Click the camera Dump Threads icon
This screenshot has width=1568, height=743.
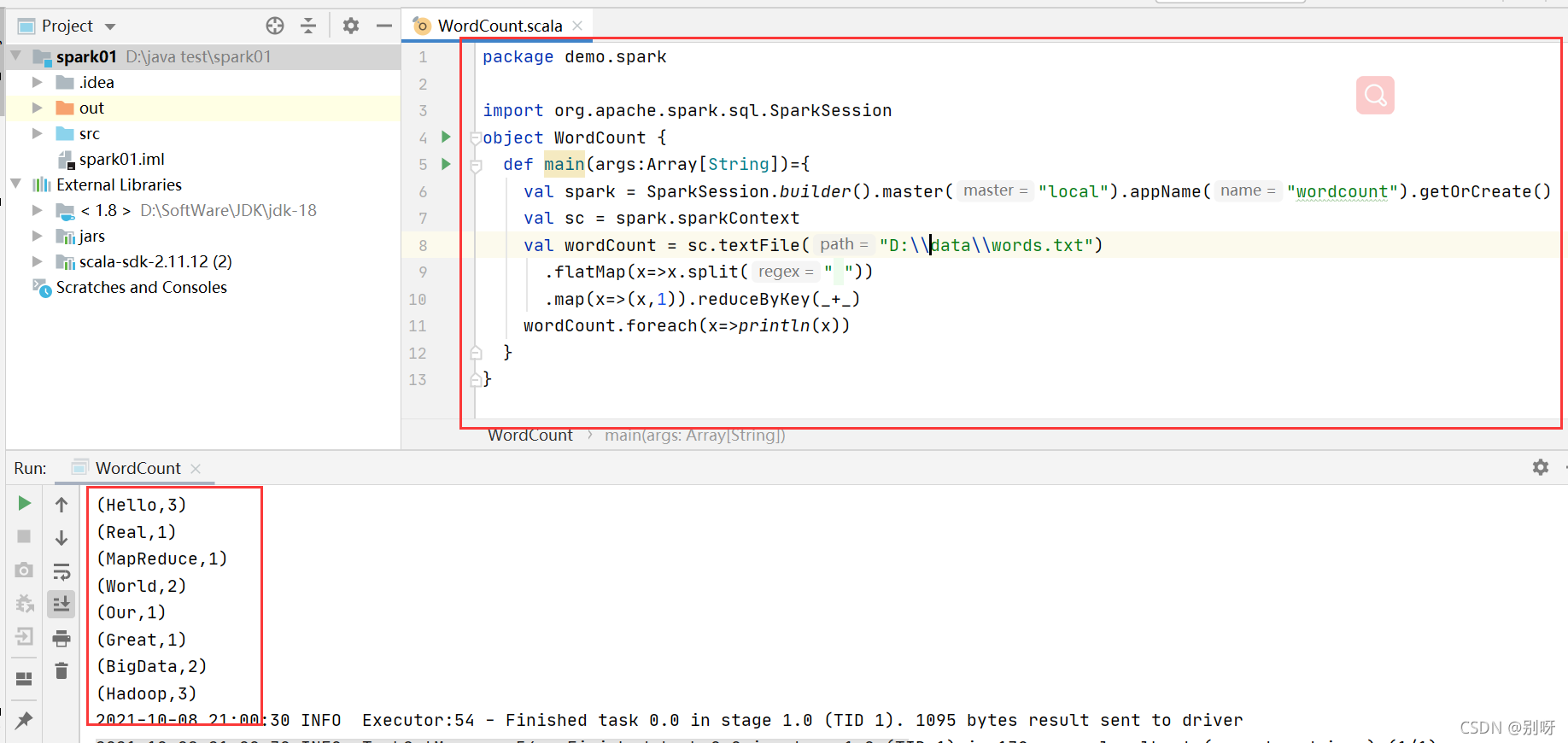24,570
